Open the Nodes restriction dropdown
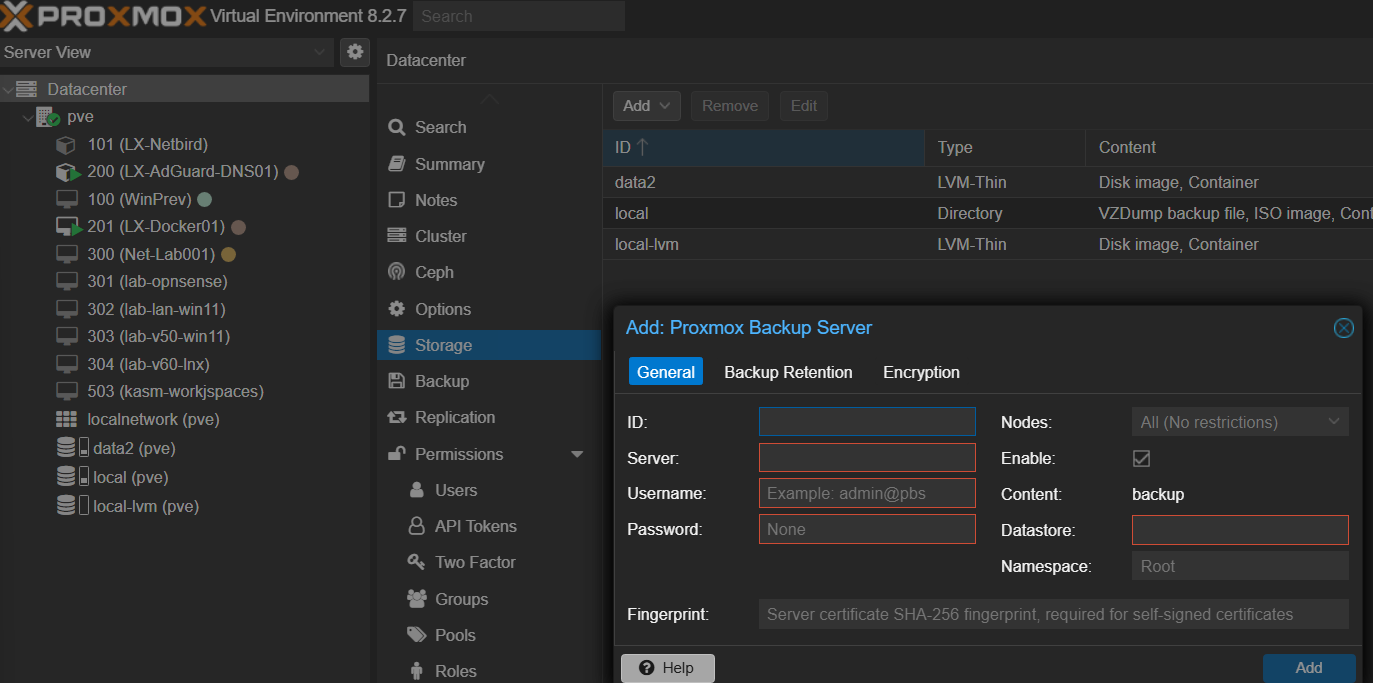 click(x=1239, y=421)
